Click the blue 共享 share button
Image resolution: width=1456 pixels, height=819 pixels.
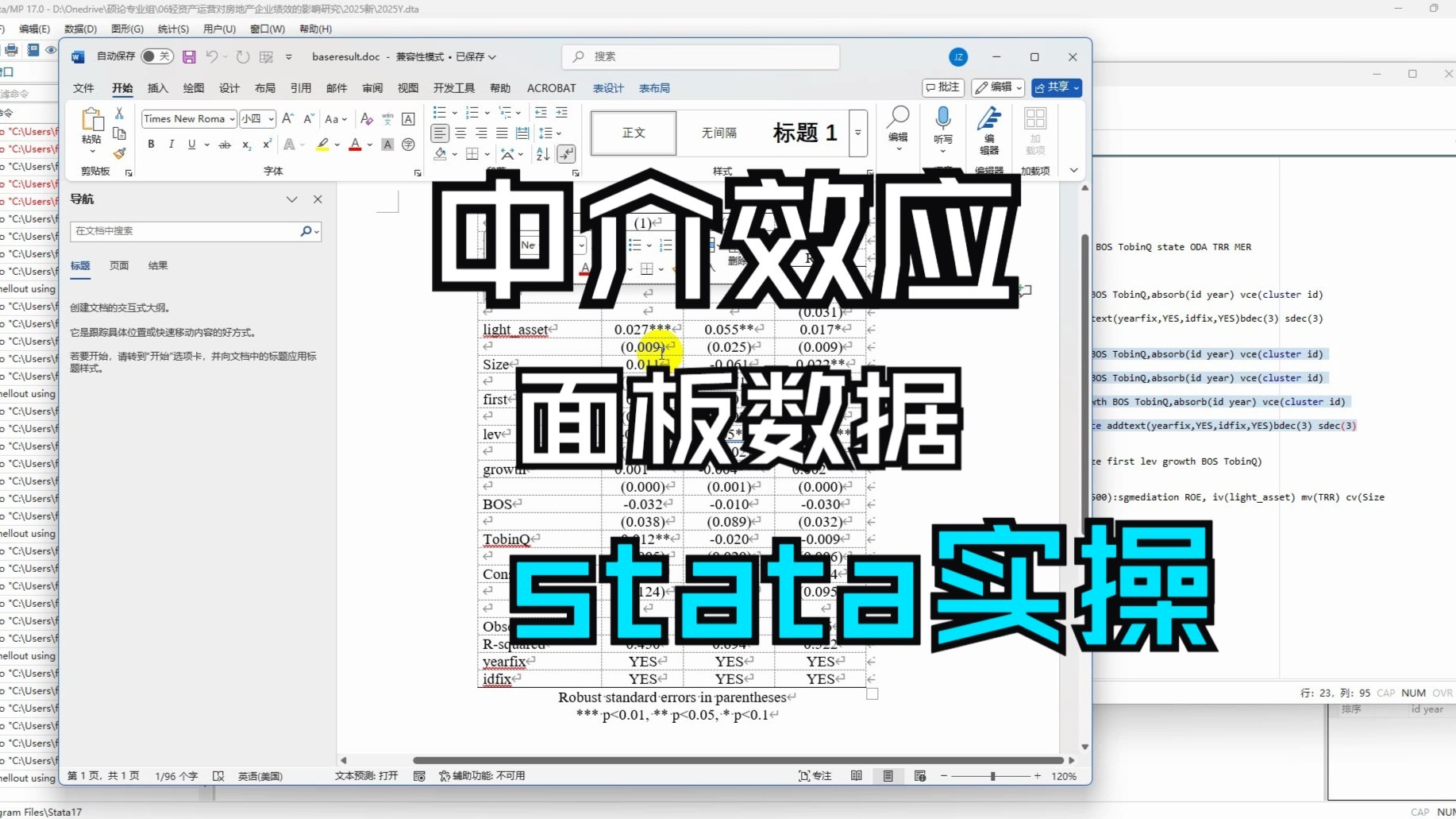(1056, 87)
